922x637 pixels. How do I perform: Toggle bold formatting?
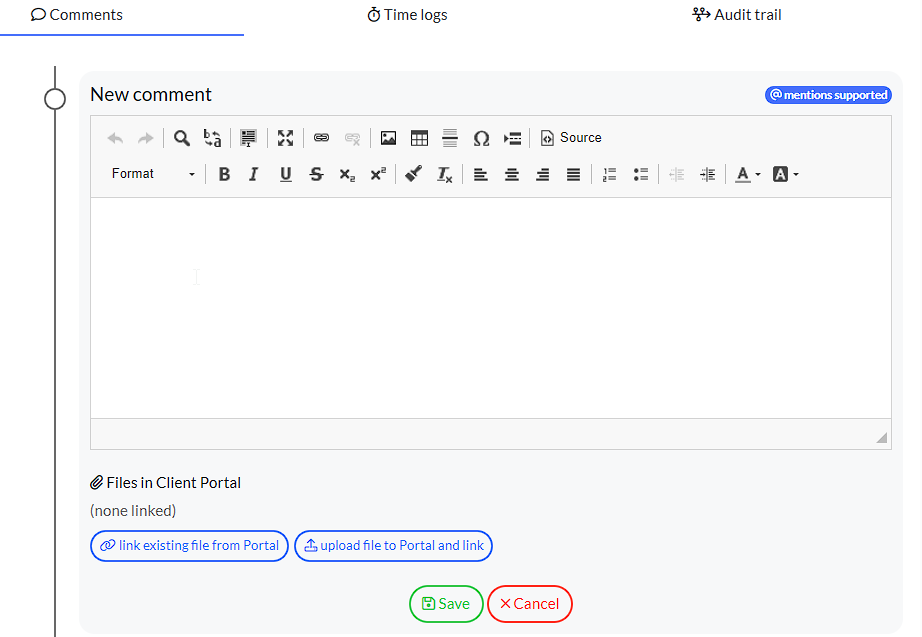click(x=224, y=174)
